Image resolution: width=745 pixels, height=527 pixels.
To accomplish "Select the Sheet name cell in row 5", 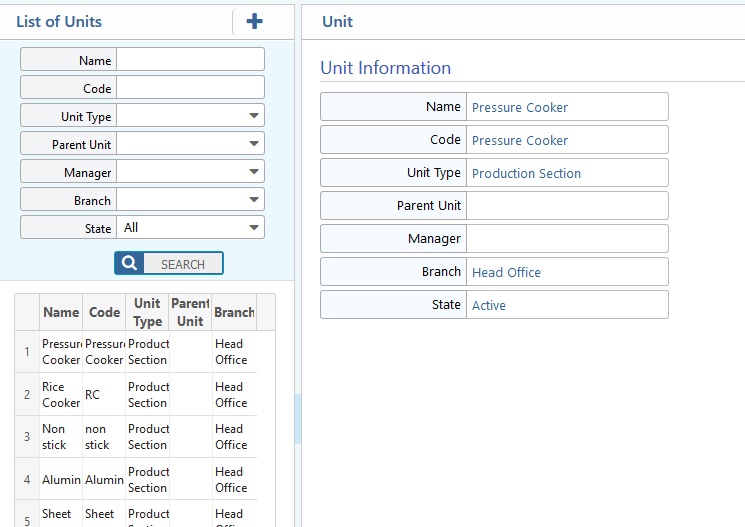I will 61,514.
